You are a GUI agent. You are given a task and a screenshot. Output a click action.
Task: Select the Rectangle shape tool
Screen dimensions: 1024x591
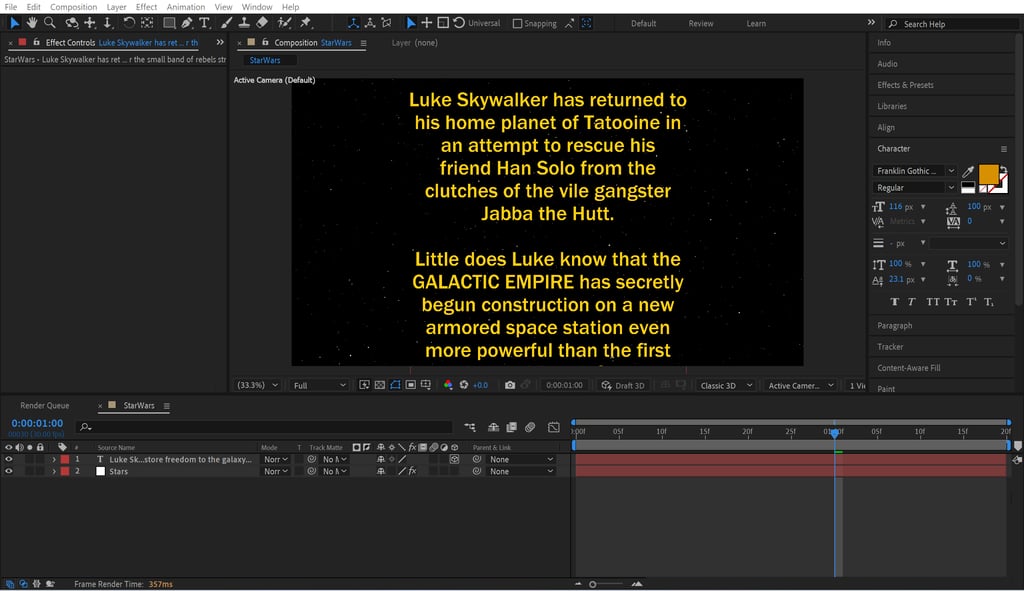point(169,23)
